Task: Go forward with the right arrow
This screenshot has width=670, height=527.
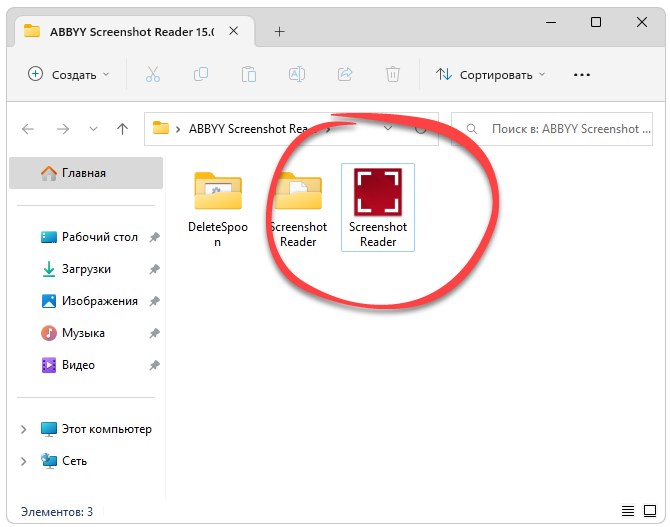Action: 63,129
